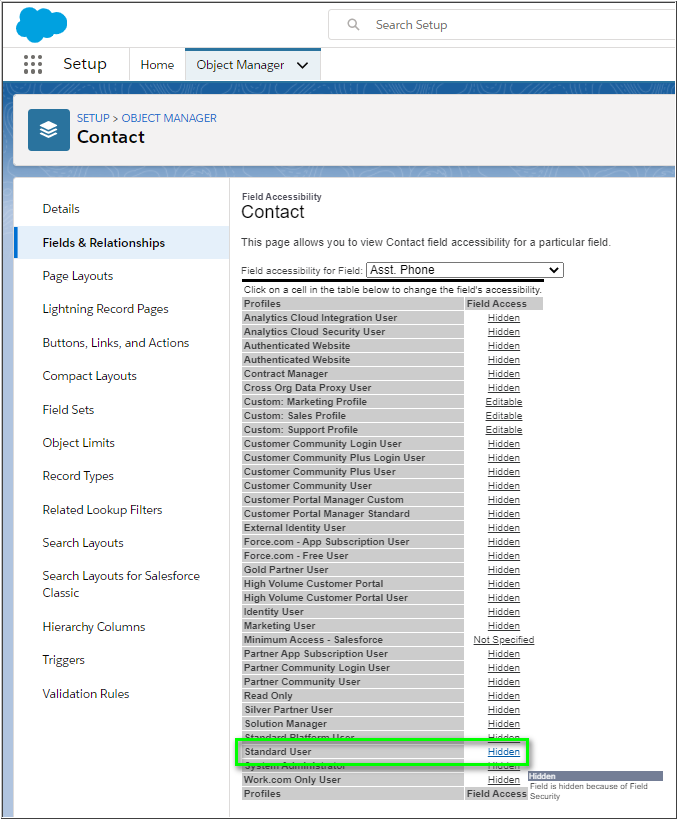The height and width of the screenshot is (819, 677).
Task: Open Search Layouts section
Action: (83, 543)
